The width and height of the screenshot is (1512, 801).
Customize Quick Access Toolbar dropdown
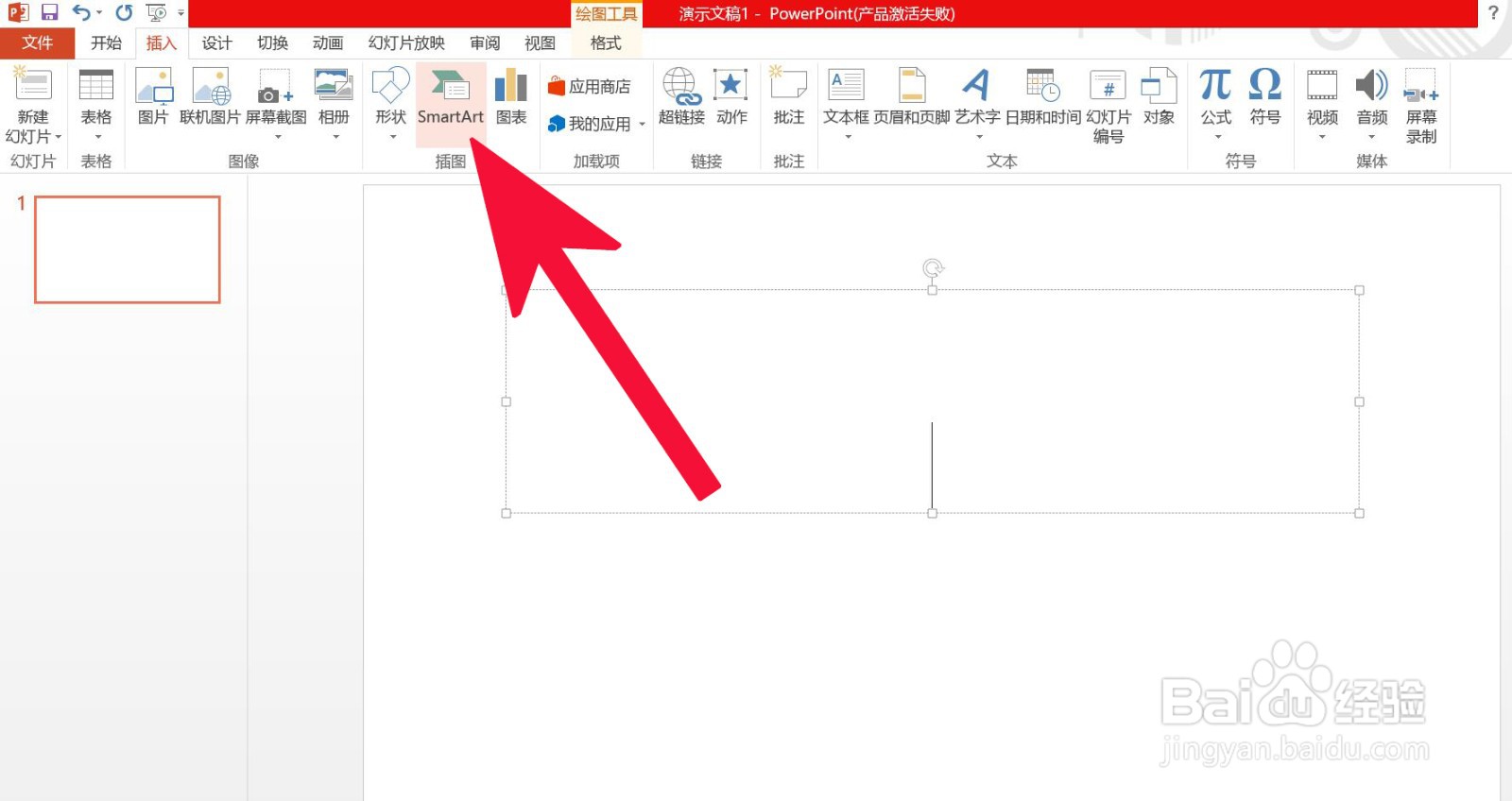180,13
